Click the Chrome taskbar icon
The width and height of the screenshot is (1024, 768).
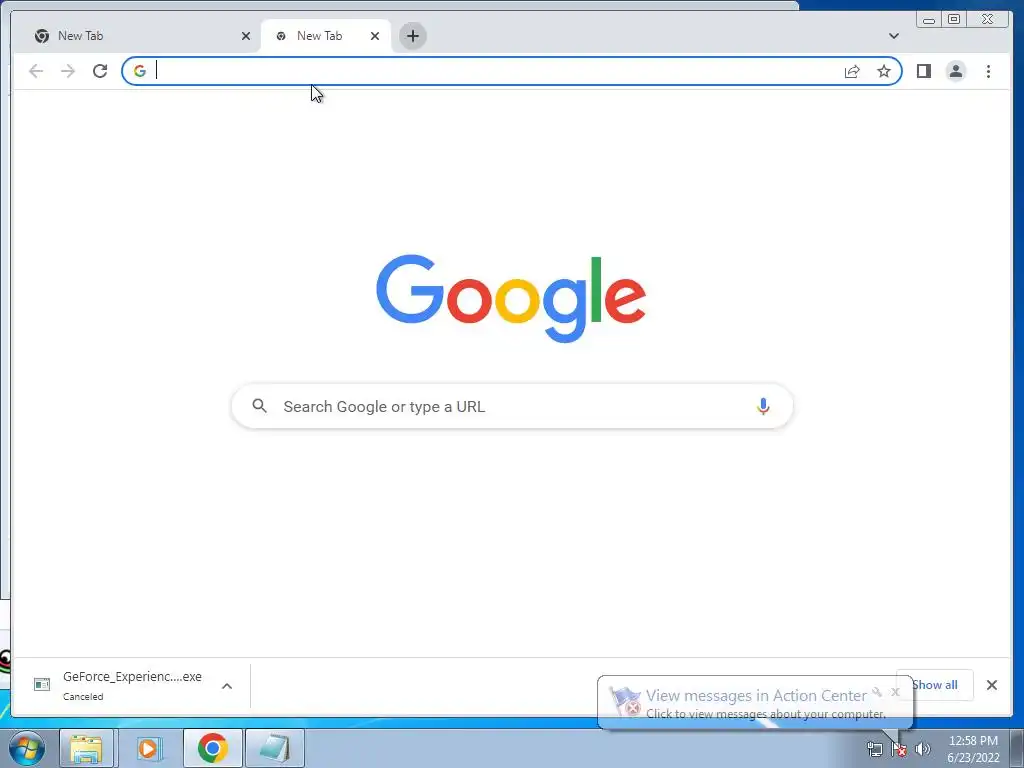pyautogui.click(x=212, y=748)
